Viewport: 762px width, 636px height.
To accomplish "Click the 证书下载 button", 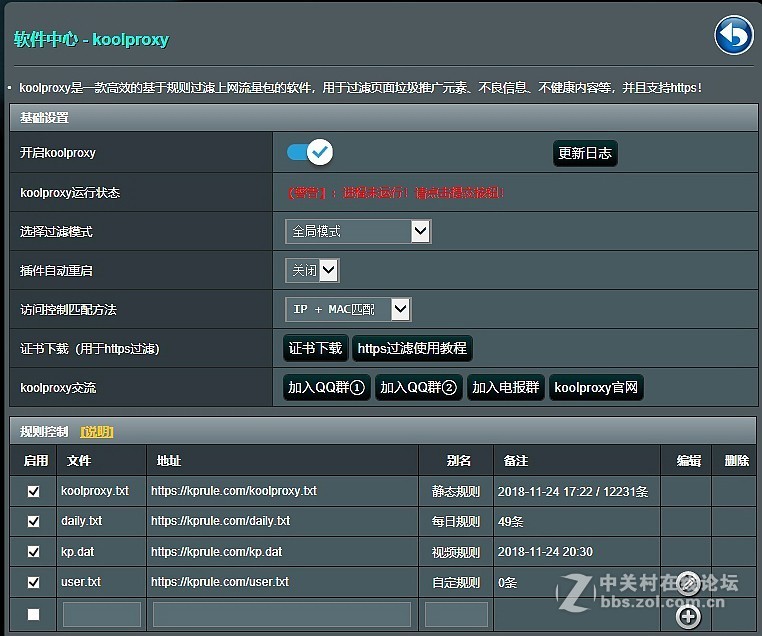I will 315,348.
